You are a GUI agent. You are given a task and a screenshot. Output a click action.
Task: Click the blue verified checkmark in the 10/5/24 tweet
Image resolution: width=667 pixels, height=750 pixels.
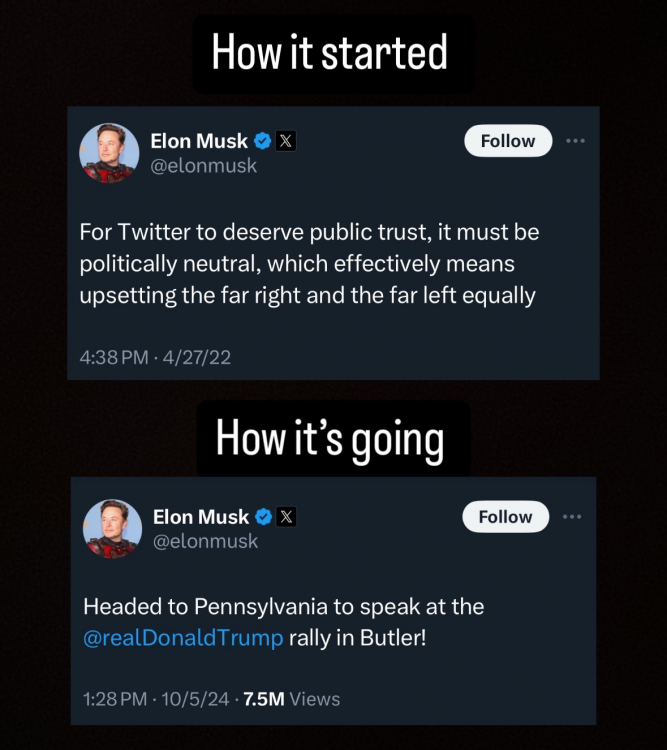(x=264, y=517)
